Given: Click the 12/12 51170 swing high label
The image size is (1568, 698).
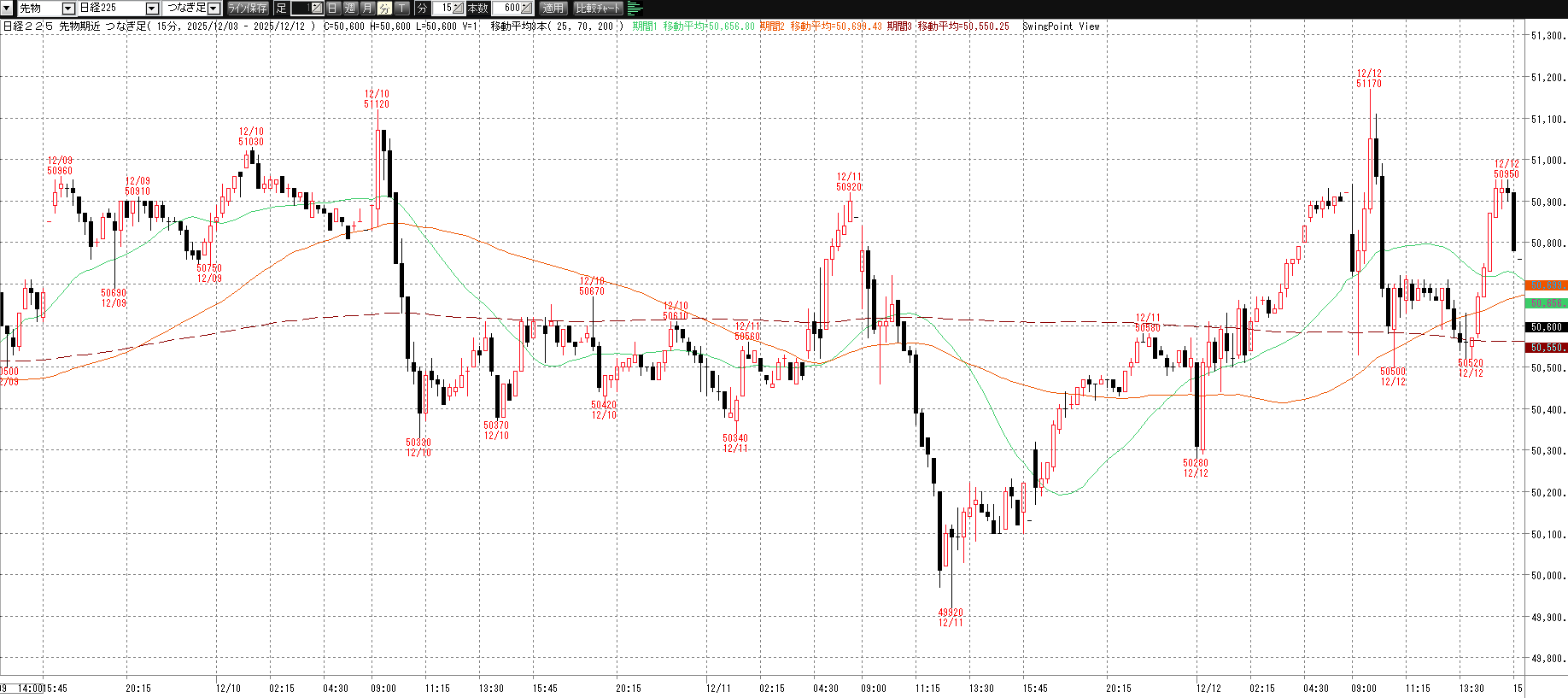Looking at the screenshot, I should click(x=1368, y=79).
